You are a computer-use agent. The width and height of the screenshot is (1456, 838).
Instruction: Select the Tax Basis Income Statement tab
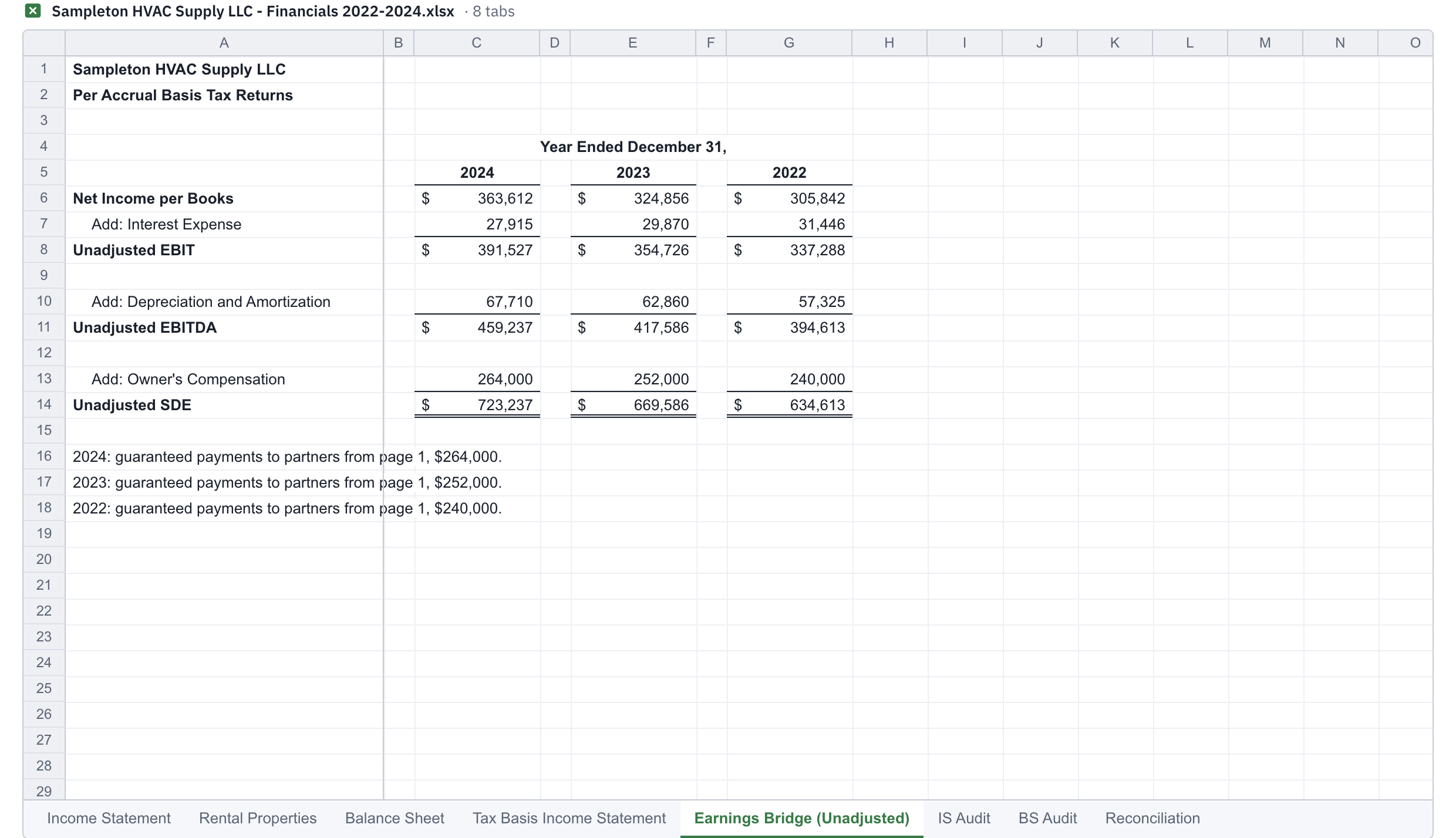pos(569,818)
